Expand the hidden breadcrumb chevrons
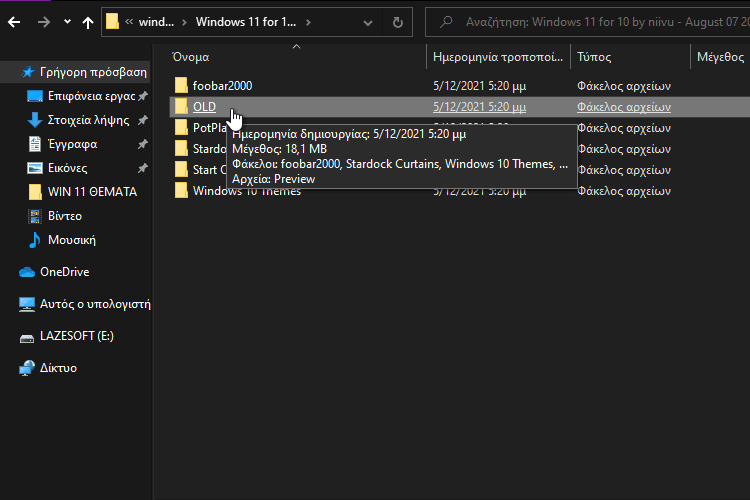The height and width of the screenshot is (500, 750). (129, 22)
